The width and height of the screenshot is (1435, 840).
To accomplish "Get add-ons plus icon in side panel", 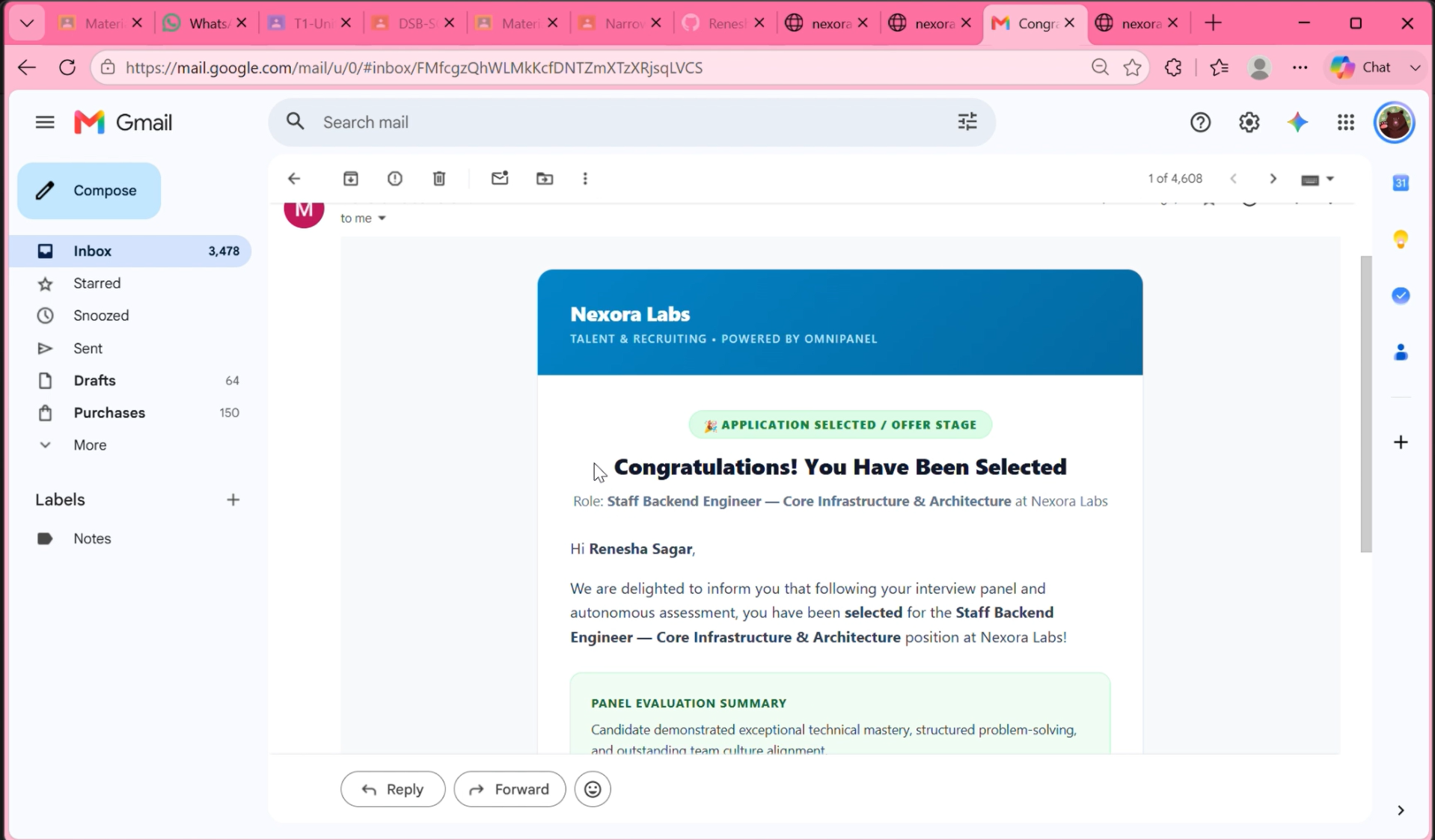I will tap(1401, 442).
